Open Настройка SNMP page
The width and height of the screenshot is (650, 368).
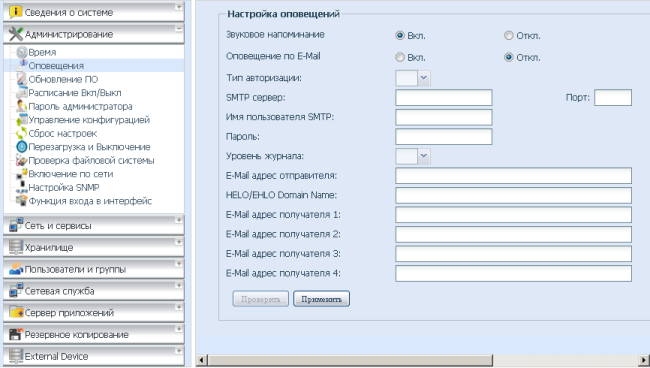pyautogui.click(x=64, y=188)
